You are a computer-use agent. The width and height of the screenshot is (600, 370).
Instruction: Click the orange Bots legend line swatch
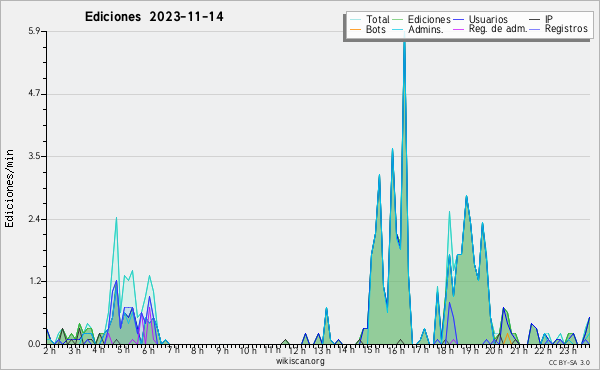355,29
